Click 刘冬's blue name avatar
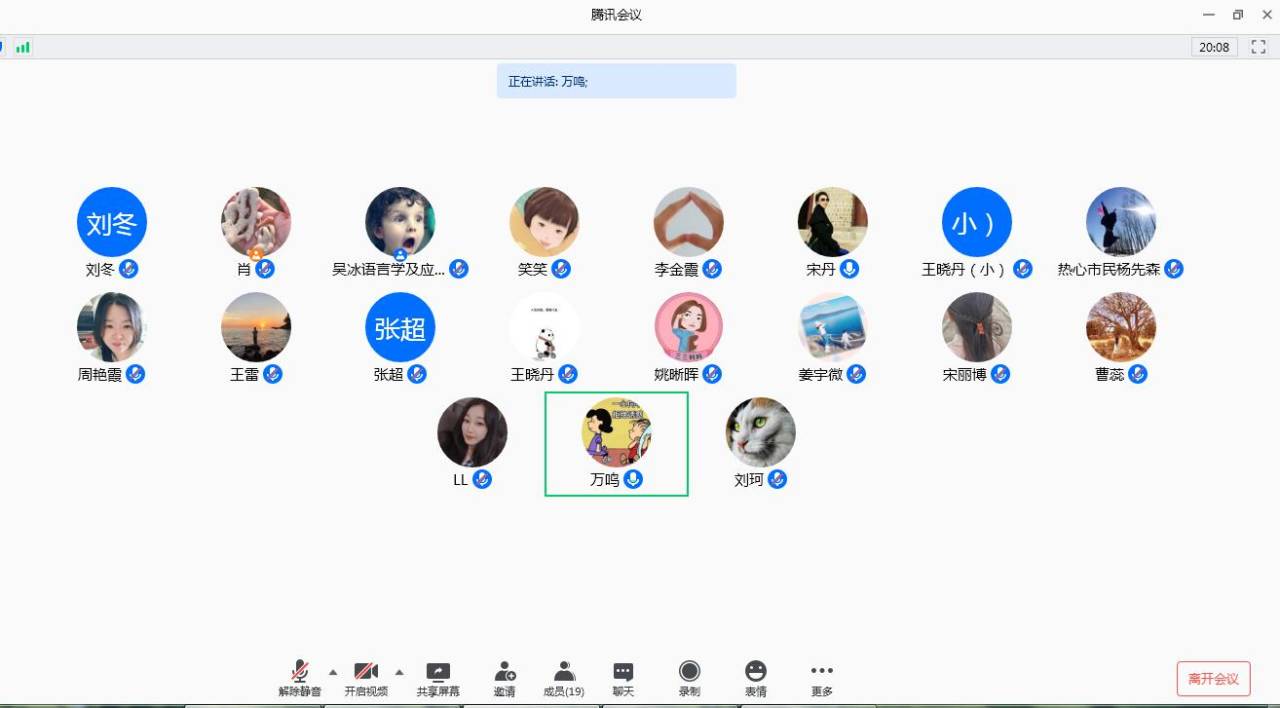The image size is (1280, 708). (x=112, y=222)
